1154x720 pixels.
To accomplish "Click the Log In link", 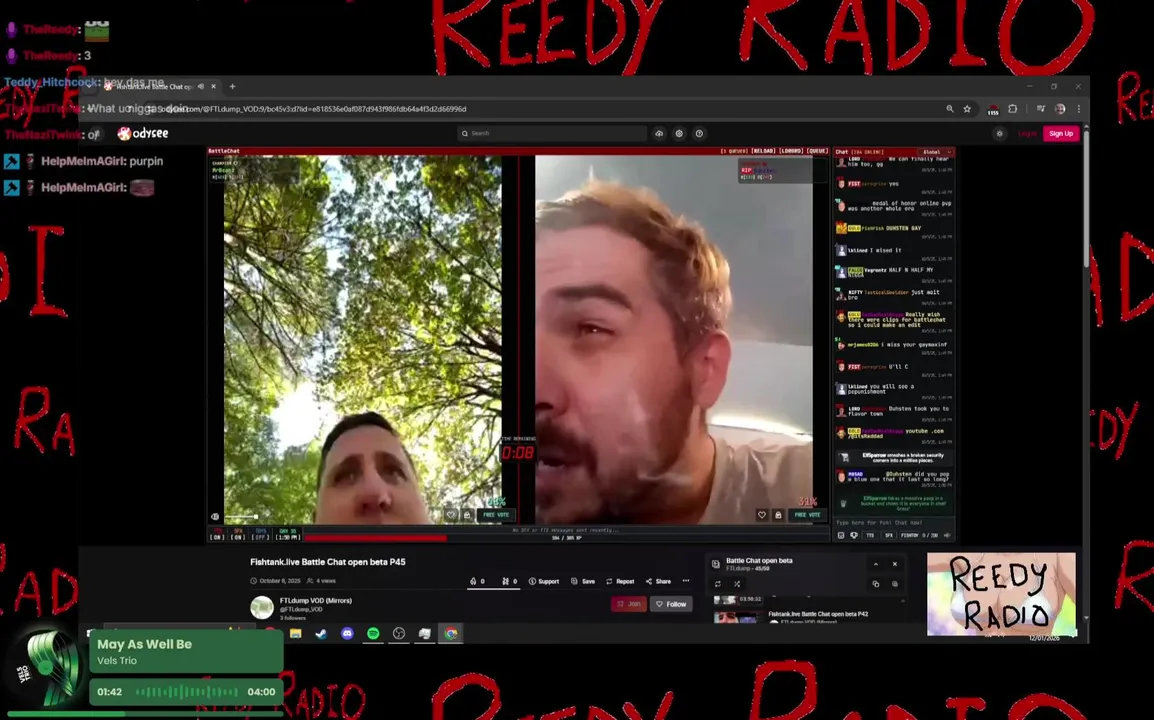I will pos(1027,133).
